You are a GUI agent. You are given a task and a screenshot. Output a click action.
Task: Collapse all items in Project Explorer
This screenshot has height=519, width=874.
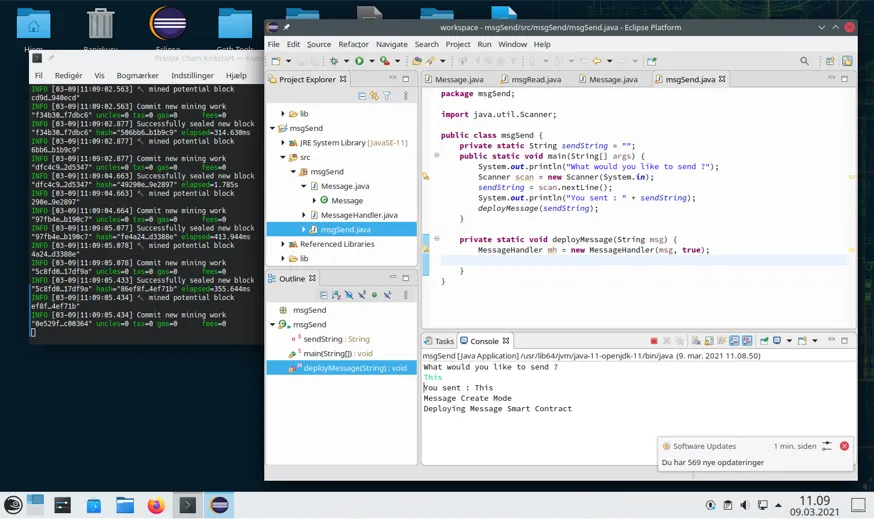click(362, 96)
